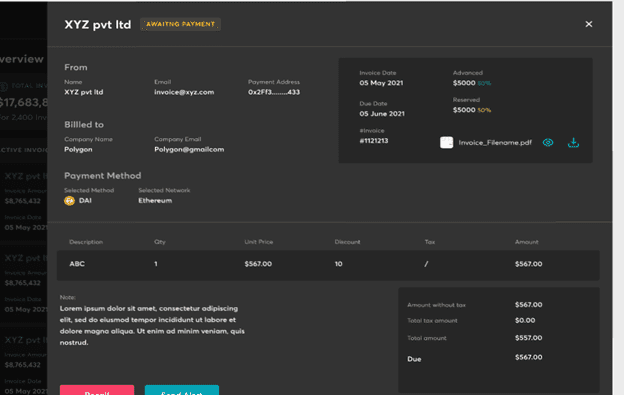
Task: Click the Amount without tax $567.00 value
Action: pyautogui.click(x=528, y=304)
